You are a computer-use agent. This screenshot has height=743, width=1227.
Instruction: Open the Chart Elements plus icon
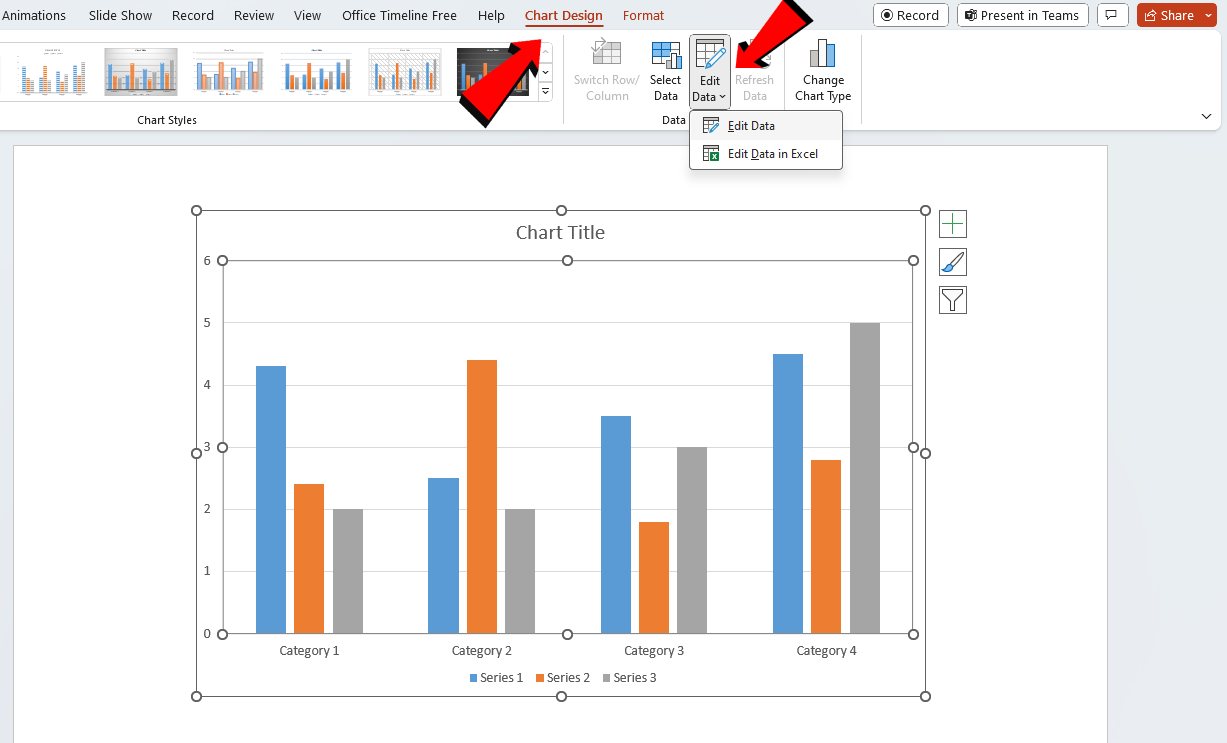coord(952,224)
